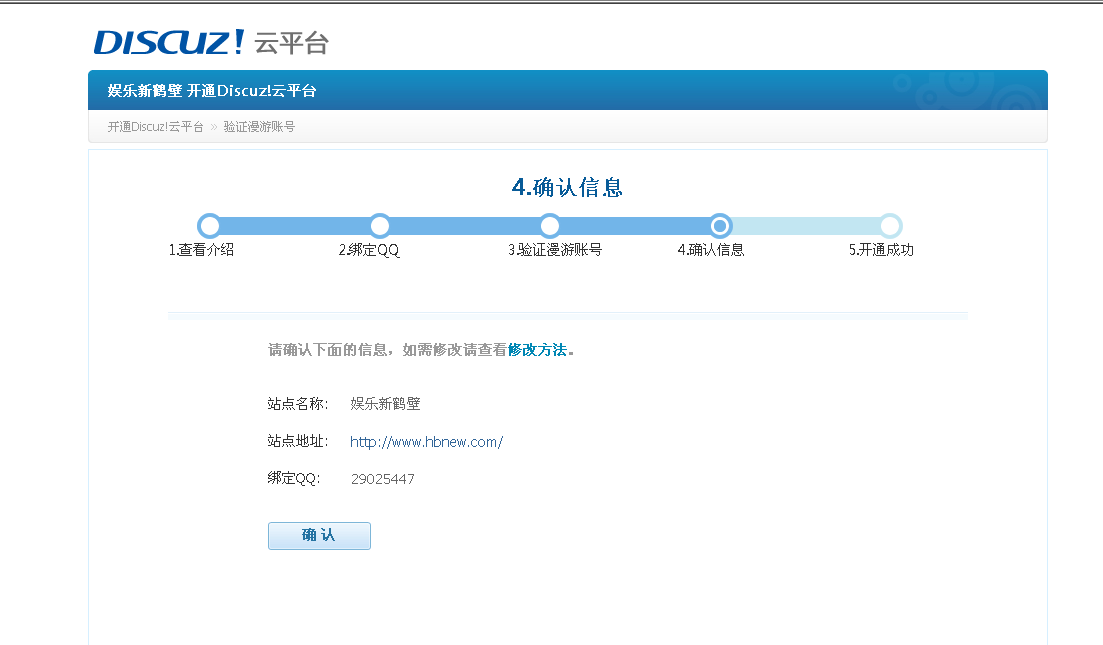Open the http://www.hbnew.com/ site link
The height and width of the screenshot is (645, 1103).
pos(426,442)
